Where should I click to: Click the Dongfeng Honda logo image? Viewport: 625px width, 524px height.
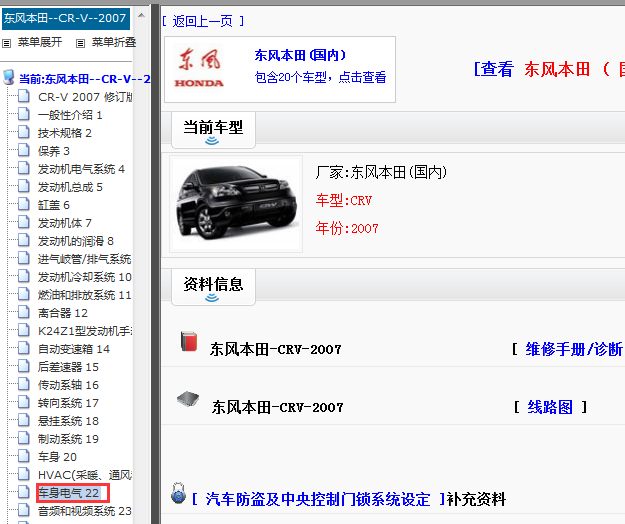[x=199, y=68]
